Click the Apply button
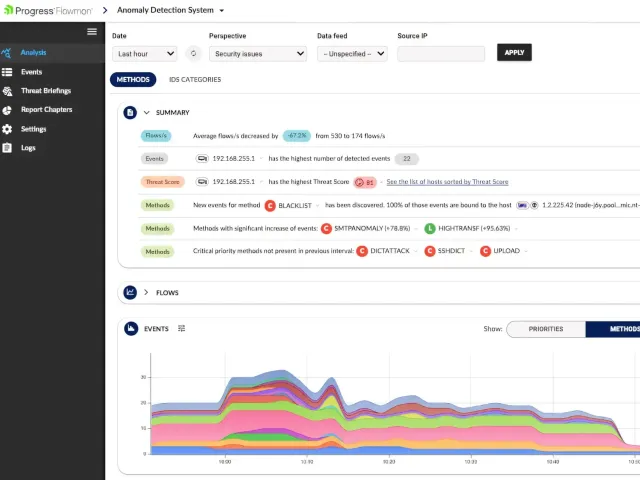The height and width of the screenshot is (480, 640). [514, 52]
